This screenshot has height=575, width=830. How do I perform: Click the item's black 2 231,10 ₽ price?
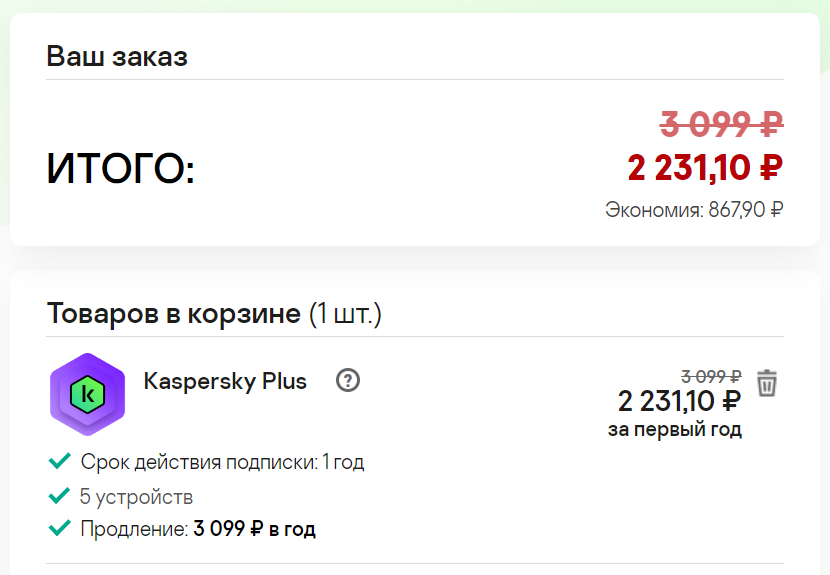click(x=680, y=401)
